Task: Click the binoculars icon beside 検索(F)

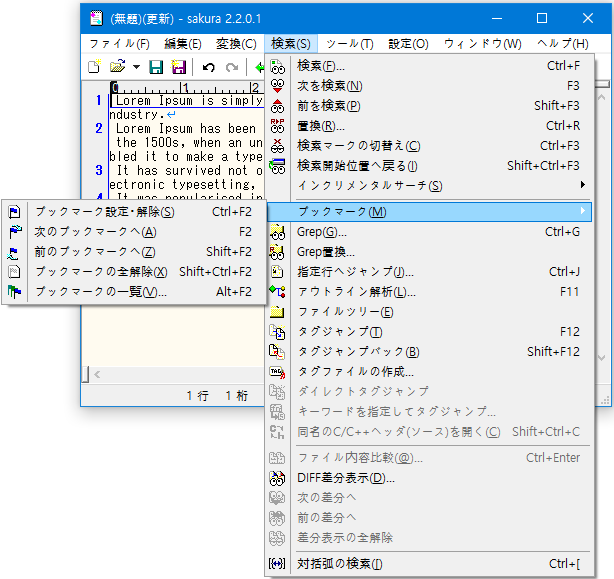Action: tap(278, 66)
